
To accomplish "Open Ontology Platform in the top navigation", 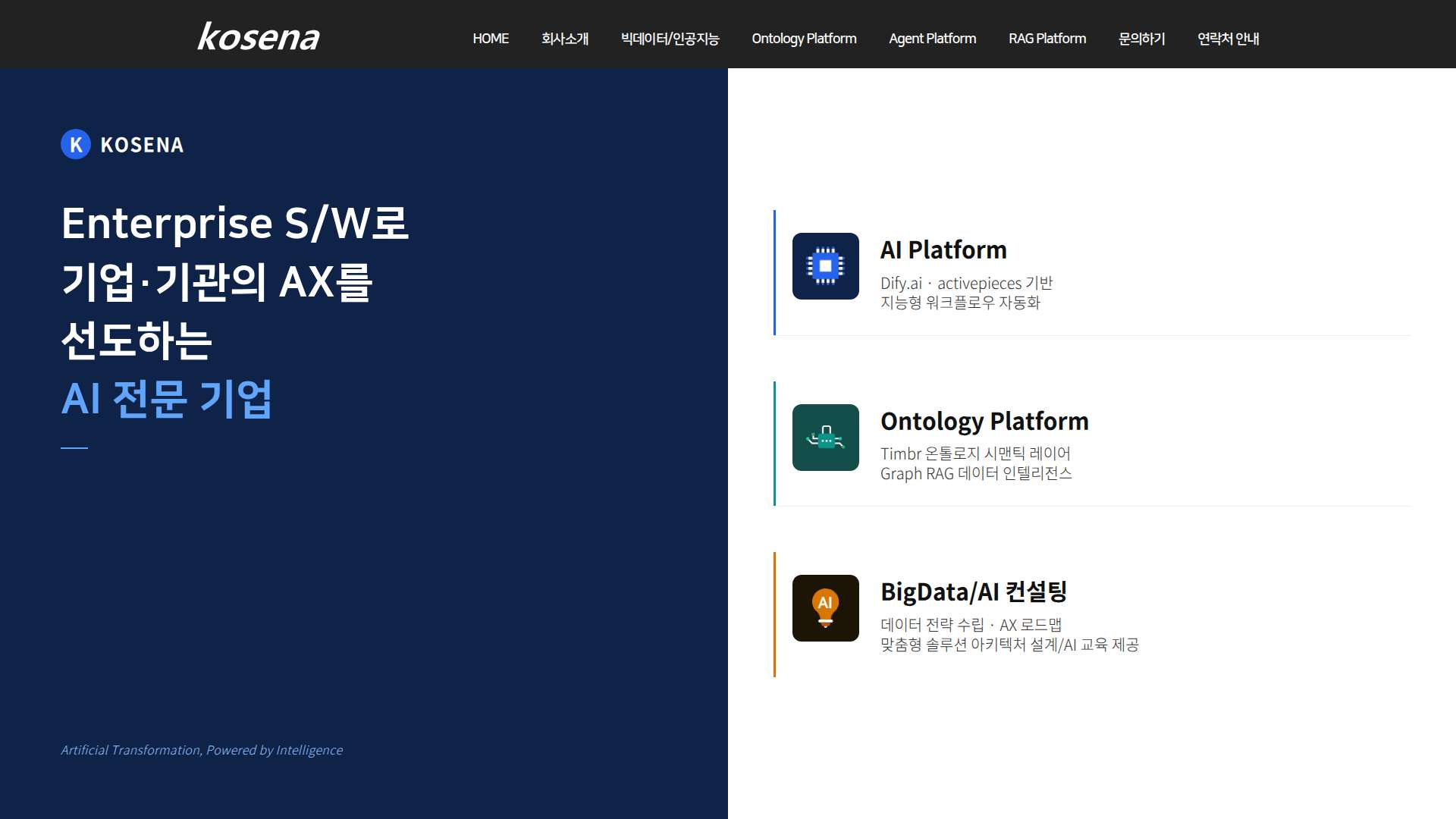I will [x=804, y=39].
